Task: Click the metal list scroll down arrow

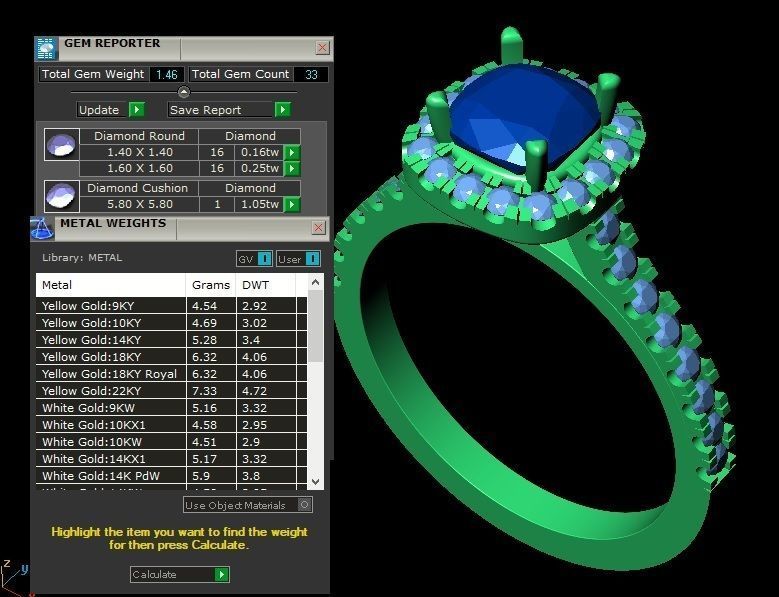Action: coord(315,481)
